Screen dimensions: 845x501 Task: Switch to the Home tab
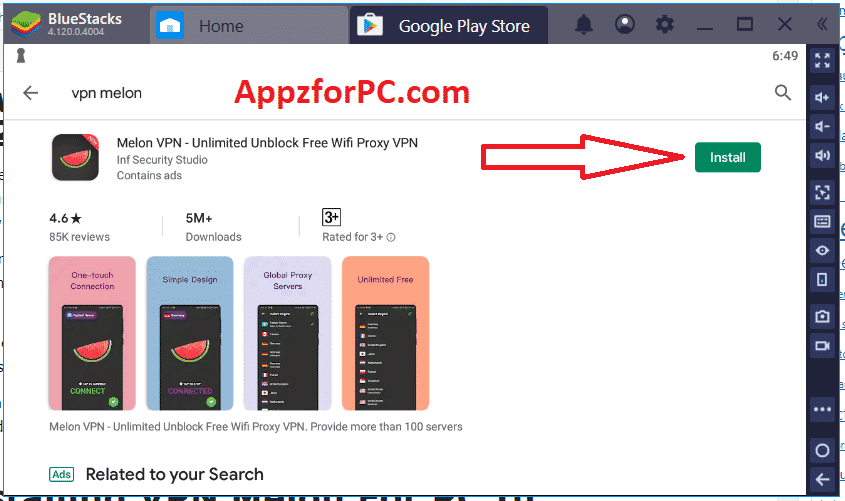pos(249,25)
